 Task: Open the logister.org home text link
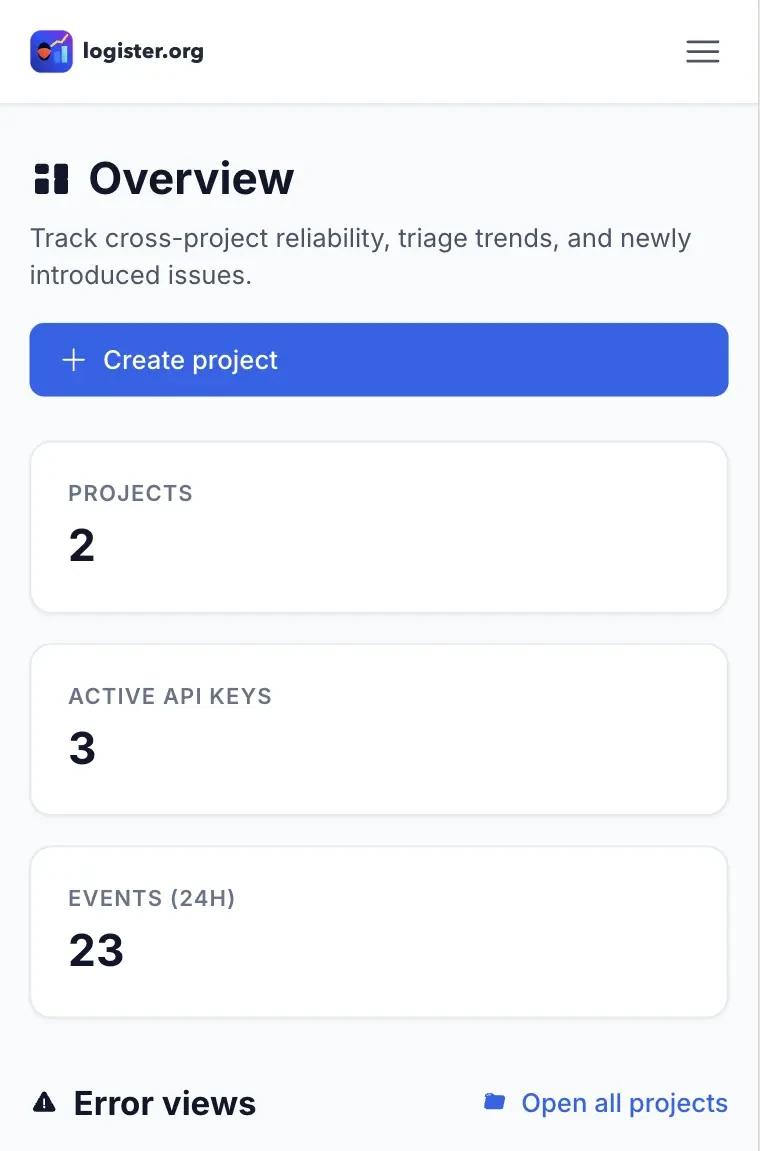tap(143, 51)
